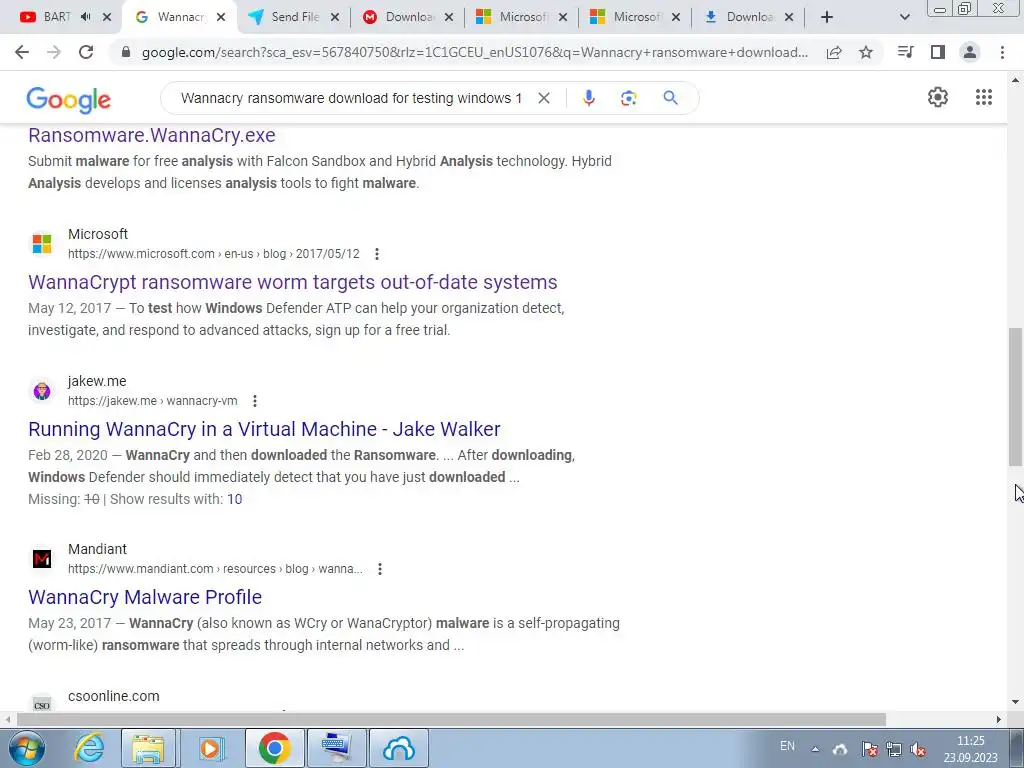Toggle the Chrome side panel
This screenshot has width=1024, height=768.
(x=937, y=52)
